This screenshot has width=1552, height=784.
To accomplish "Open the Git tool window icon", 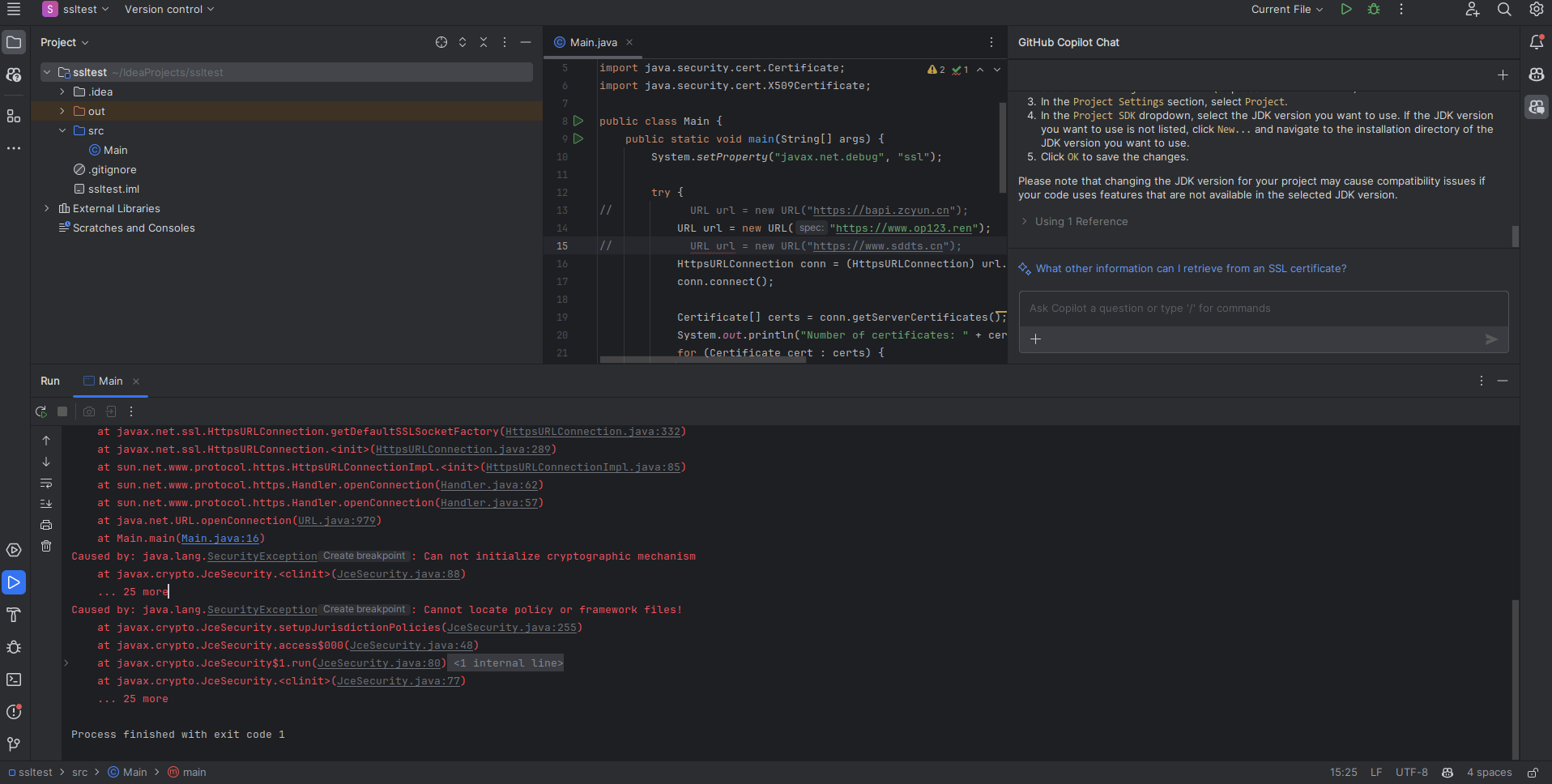I will click(14, 744).
